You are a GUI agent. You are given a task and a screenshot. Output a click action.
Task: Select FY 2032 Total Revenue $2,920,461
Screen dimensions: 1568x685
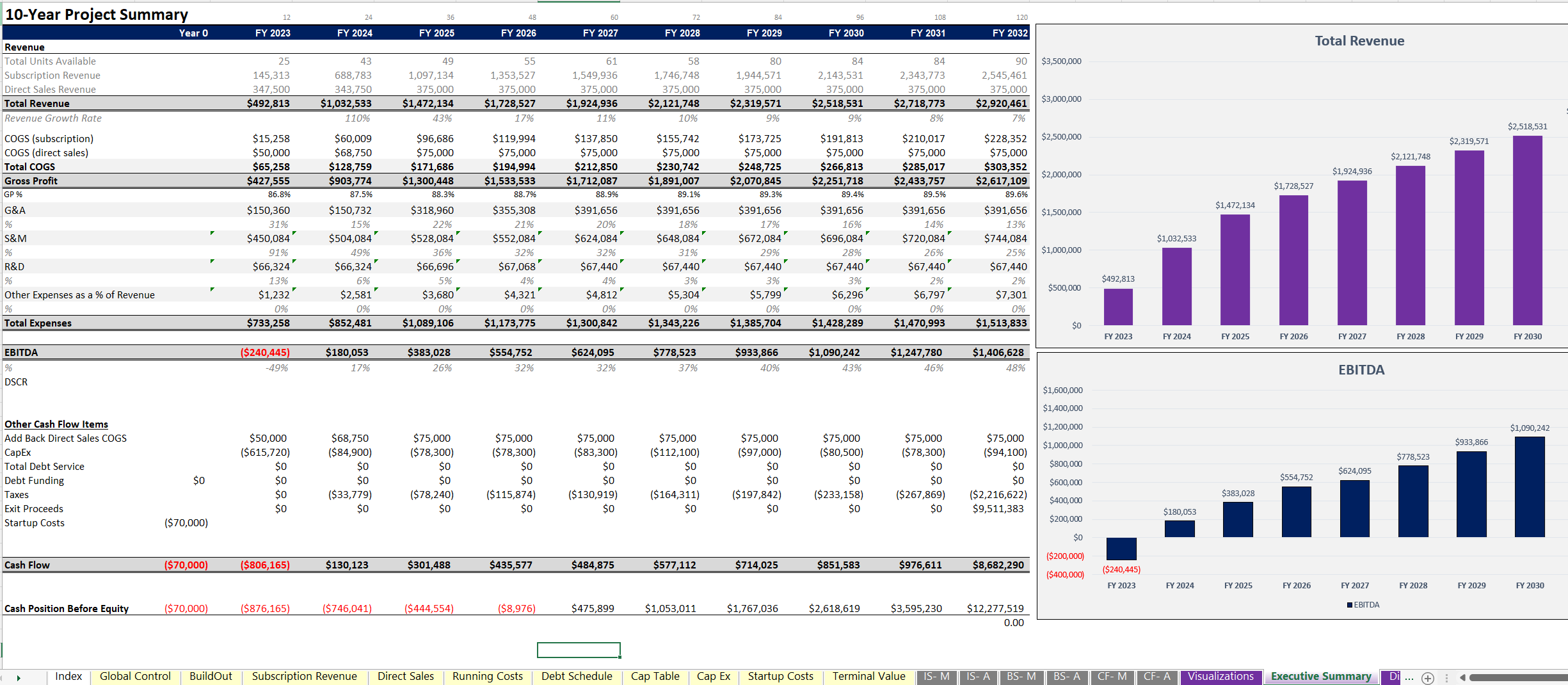click(1001, 104)
